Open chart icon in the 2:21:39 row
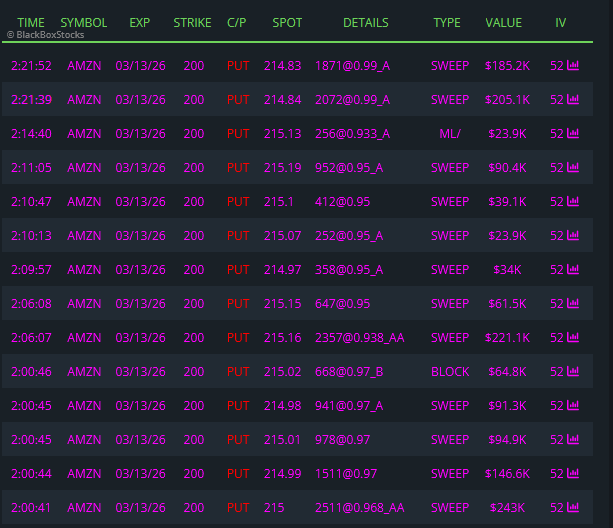 pyautogui.click(x=573, y=99)
